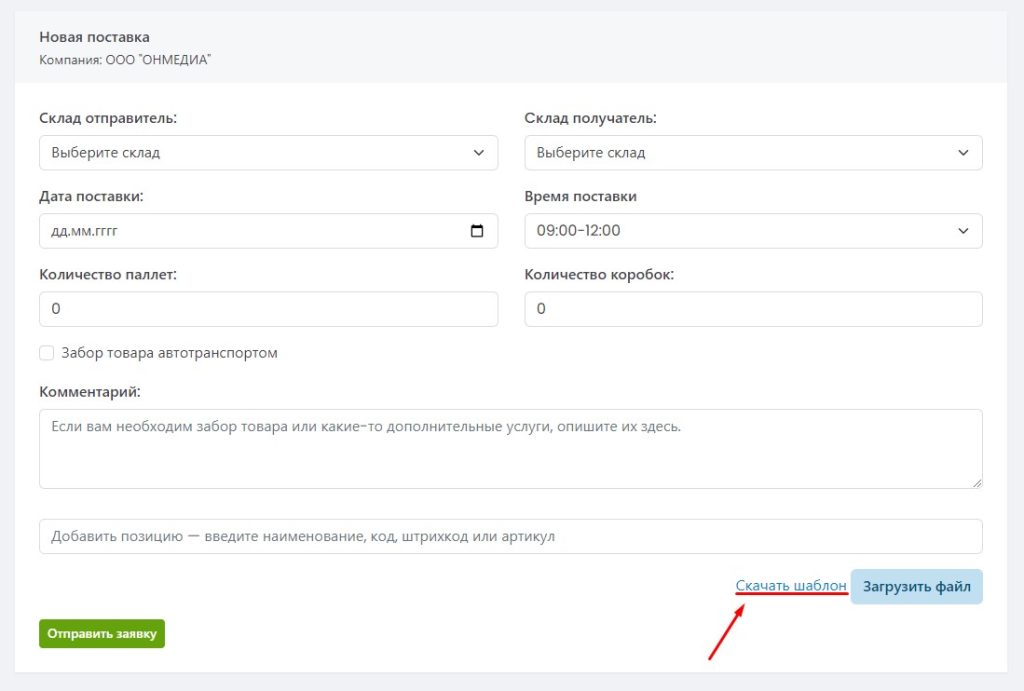Enable Забор товара автотранспортом checkbox
Image resolution: width=1024 pixels, height=691 pixels.
point(46,353)
